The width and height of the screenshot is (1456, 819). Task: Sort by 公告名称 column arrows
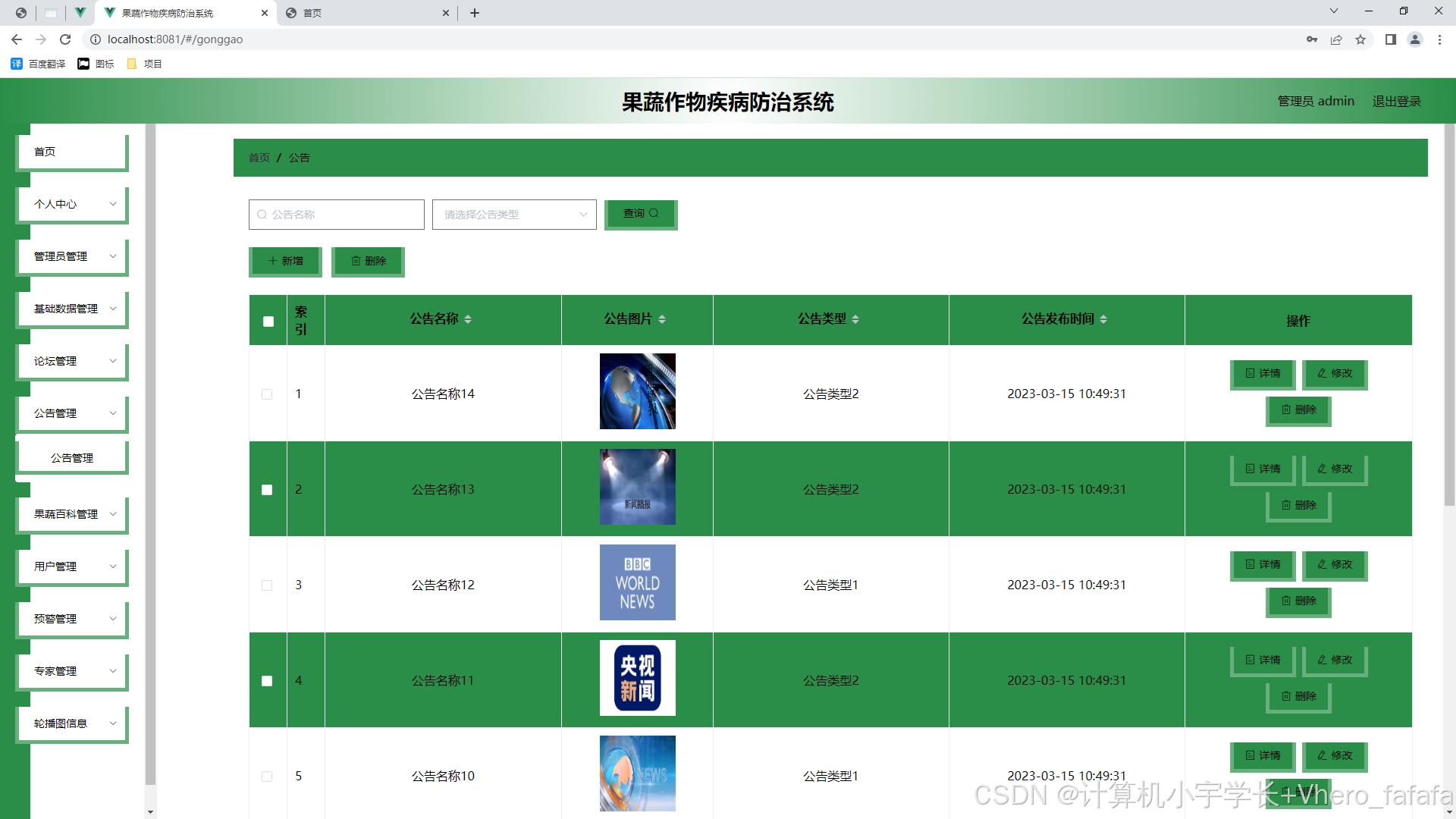468,319
